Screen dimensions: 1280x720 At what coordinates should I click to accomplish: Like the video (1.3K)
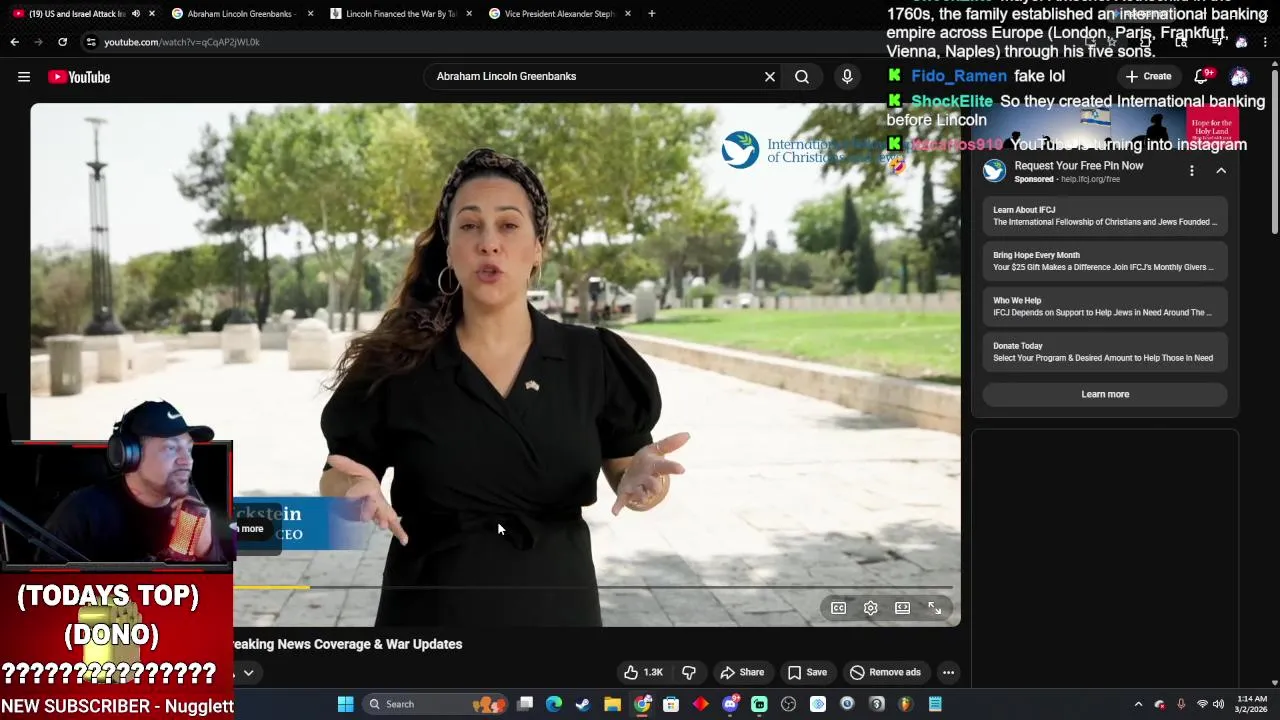click(644, 672)
